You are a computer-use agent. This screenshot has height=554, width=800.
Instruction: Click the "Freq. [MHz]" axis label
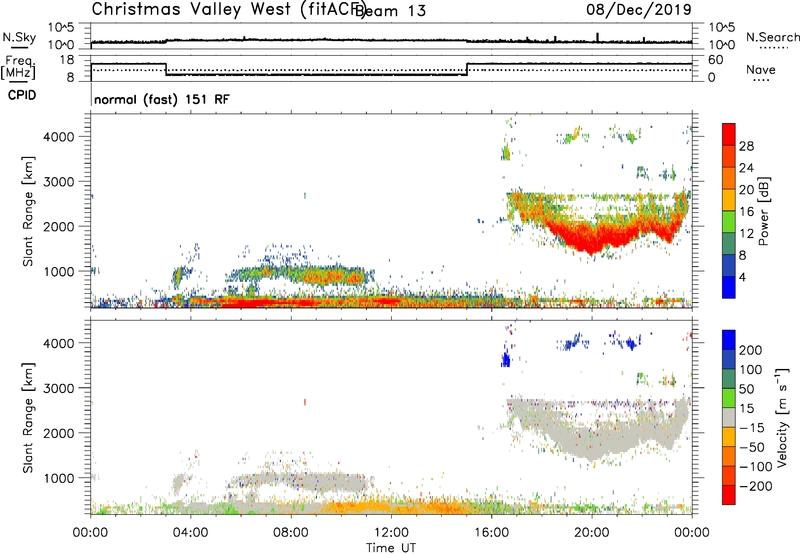pos(18,68)
